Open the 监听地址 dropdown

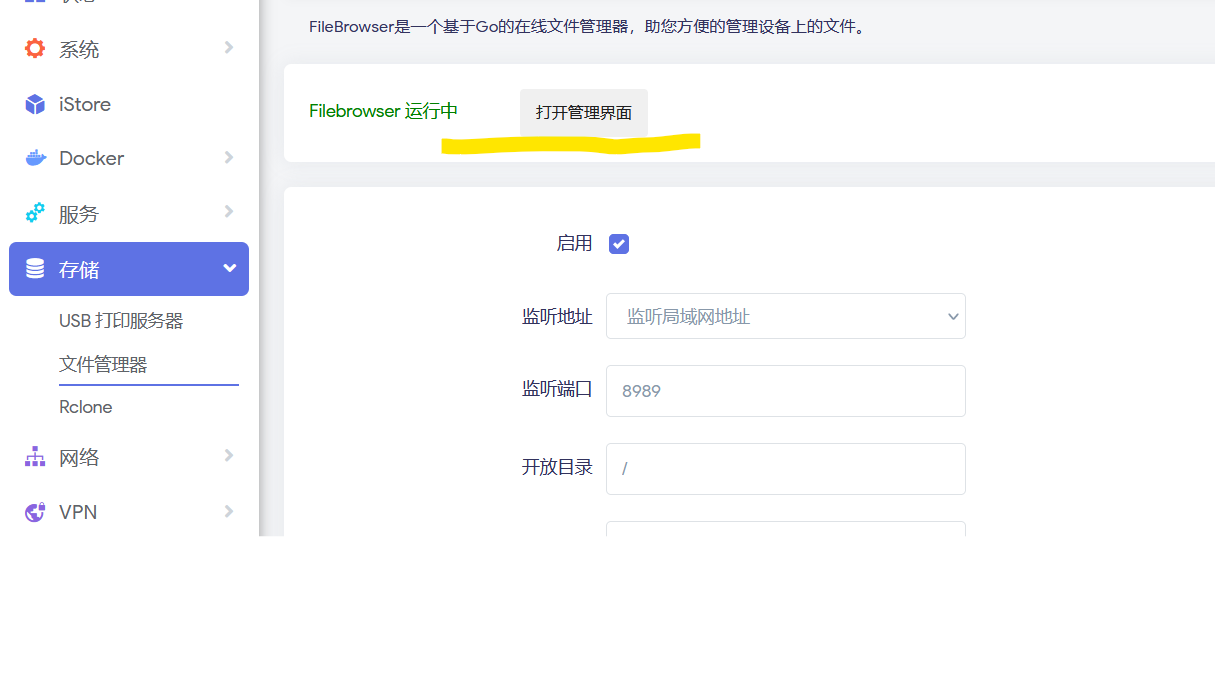(786, 316)
